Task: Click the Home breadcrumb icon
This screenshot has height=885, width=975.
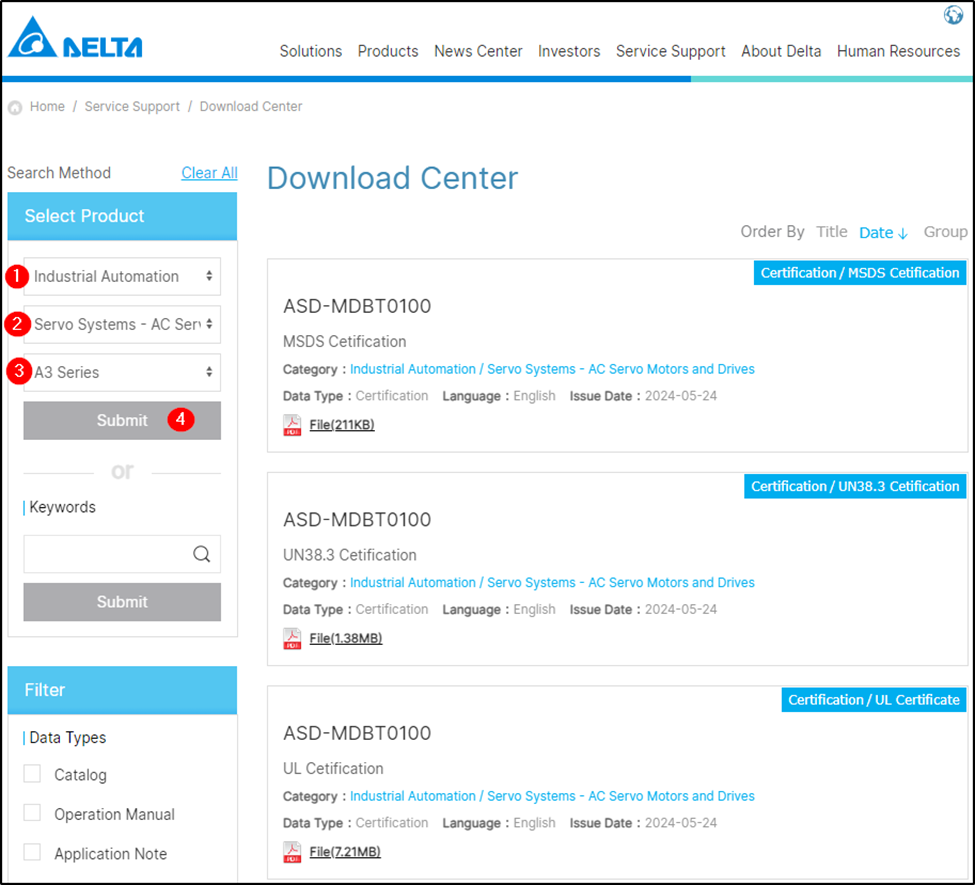Action: click(15, 107)
